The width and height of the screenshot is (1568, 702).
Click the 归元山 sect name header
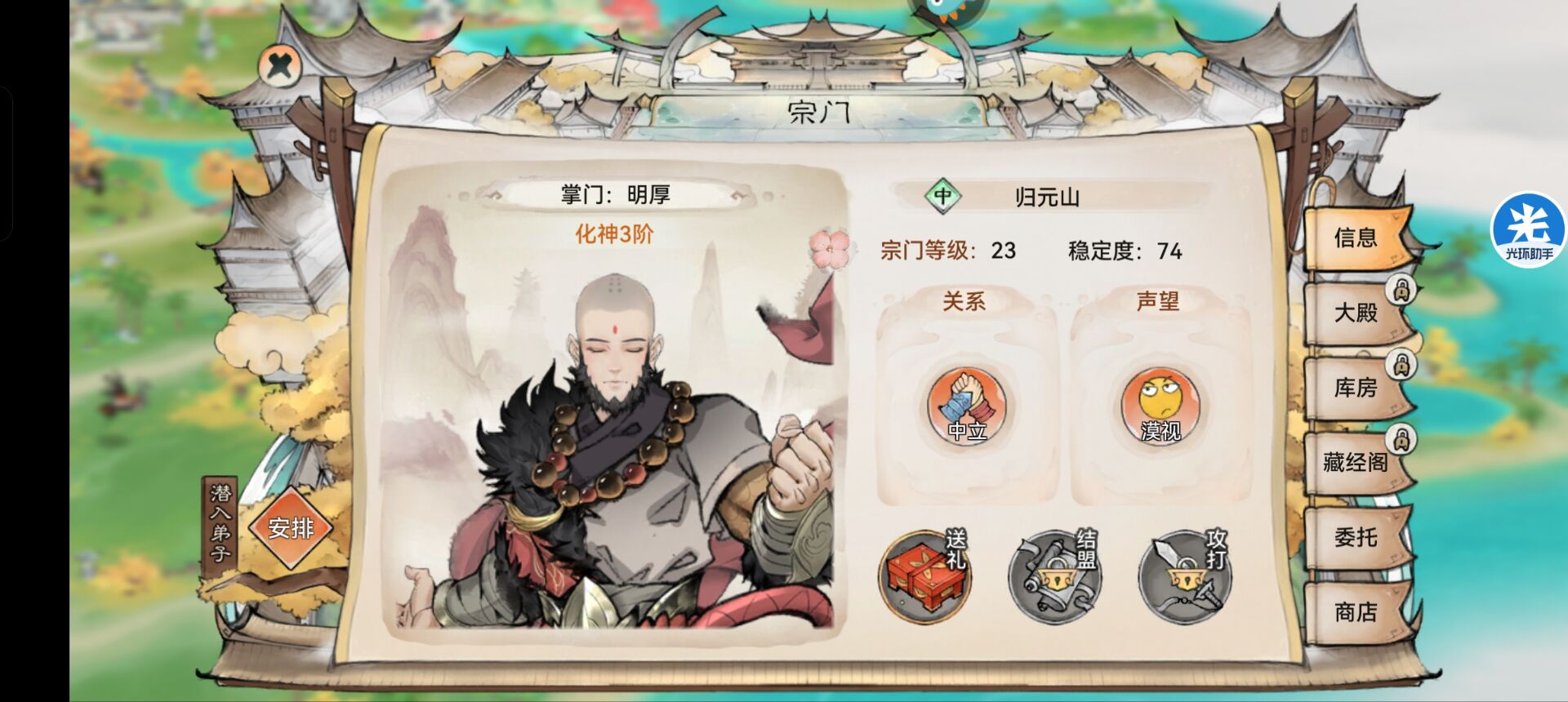(x=1048, y=197)
